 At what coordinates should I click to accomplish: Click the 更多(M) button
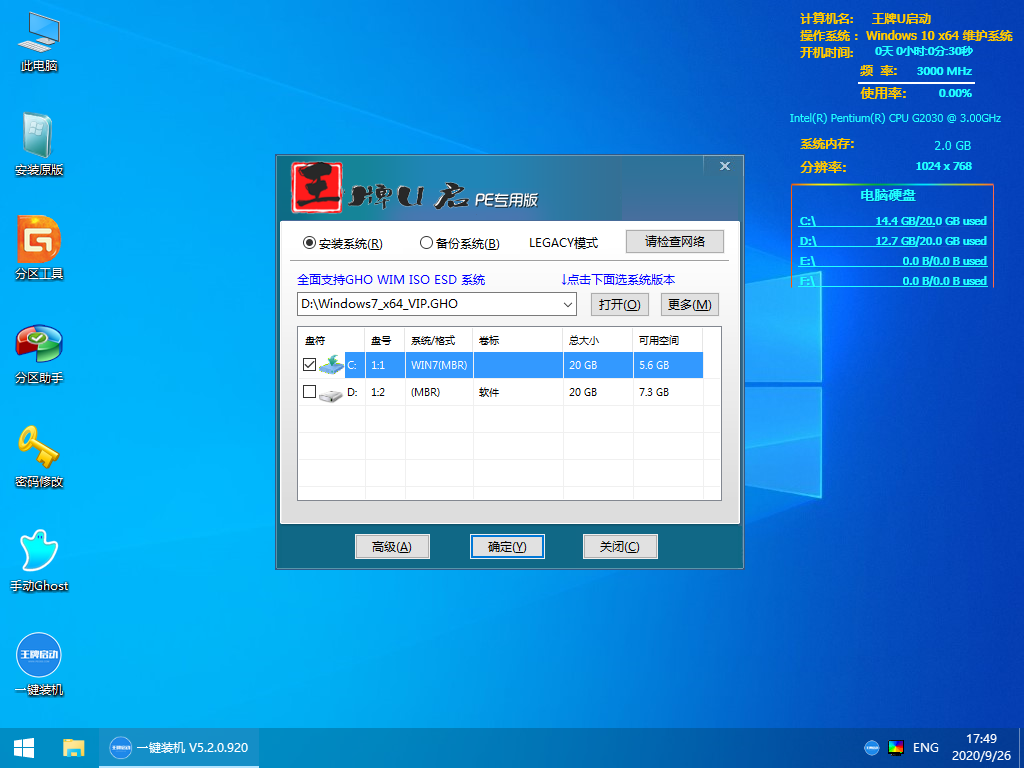[690, 305]
